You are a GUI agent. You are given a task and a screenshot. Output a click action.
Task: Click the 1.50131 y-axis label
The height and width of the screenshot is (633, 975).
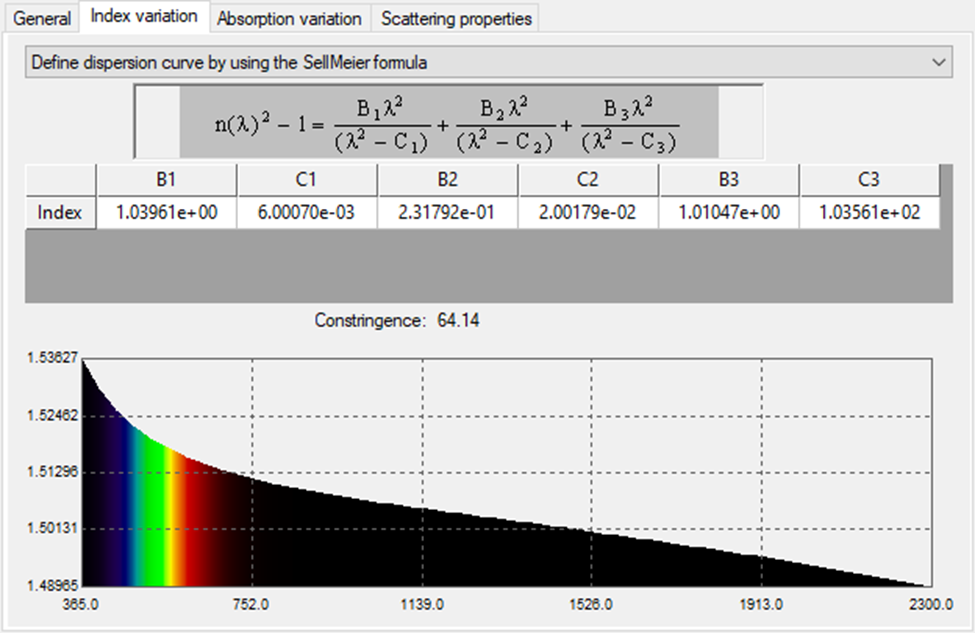tap(52, 529)
